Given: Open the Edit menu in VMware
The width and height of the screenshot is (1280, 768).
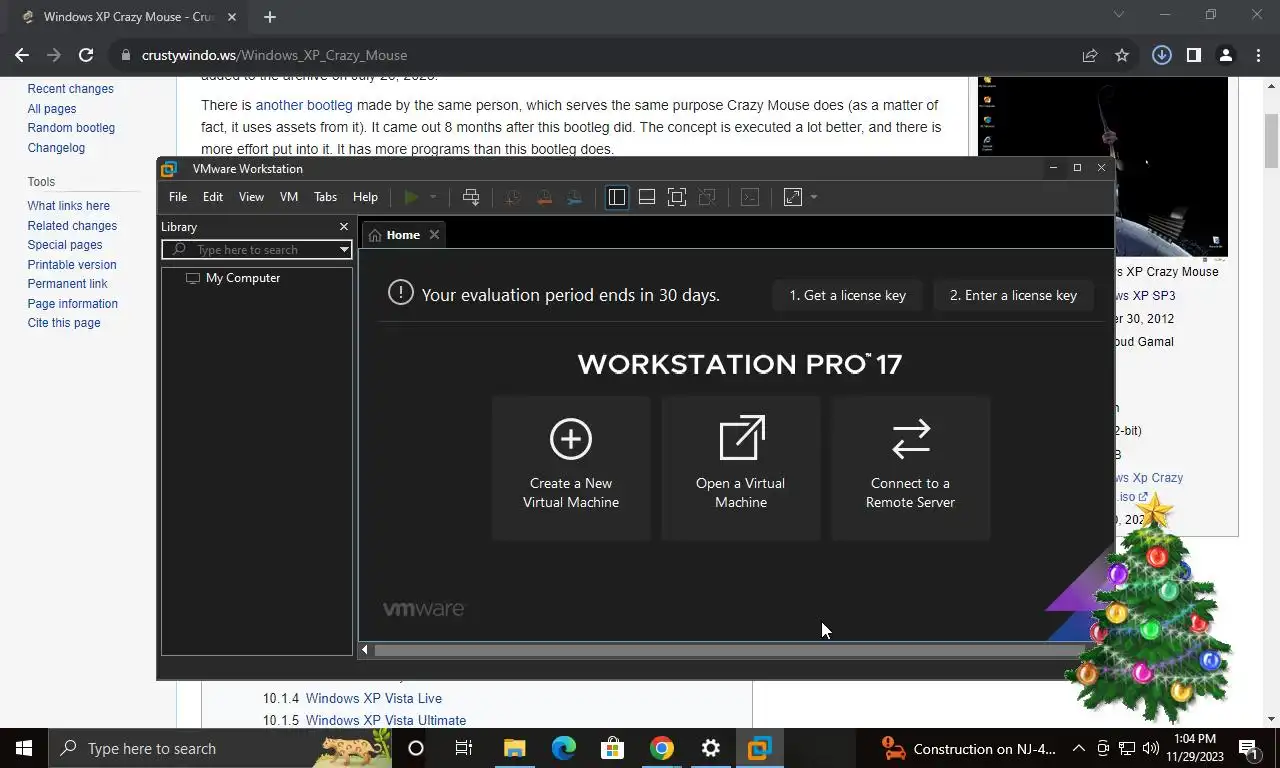Looking at the screenshot, I should (213, 197).
